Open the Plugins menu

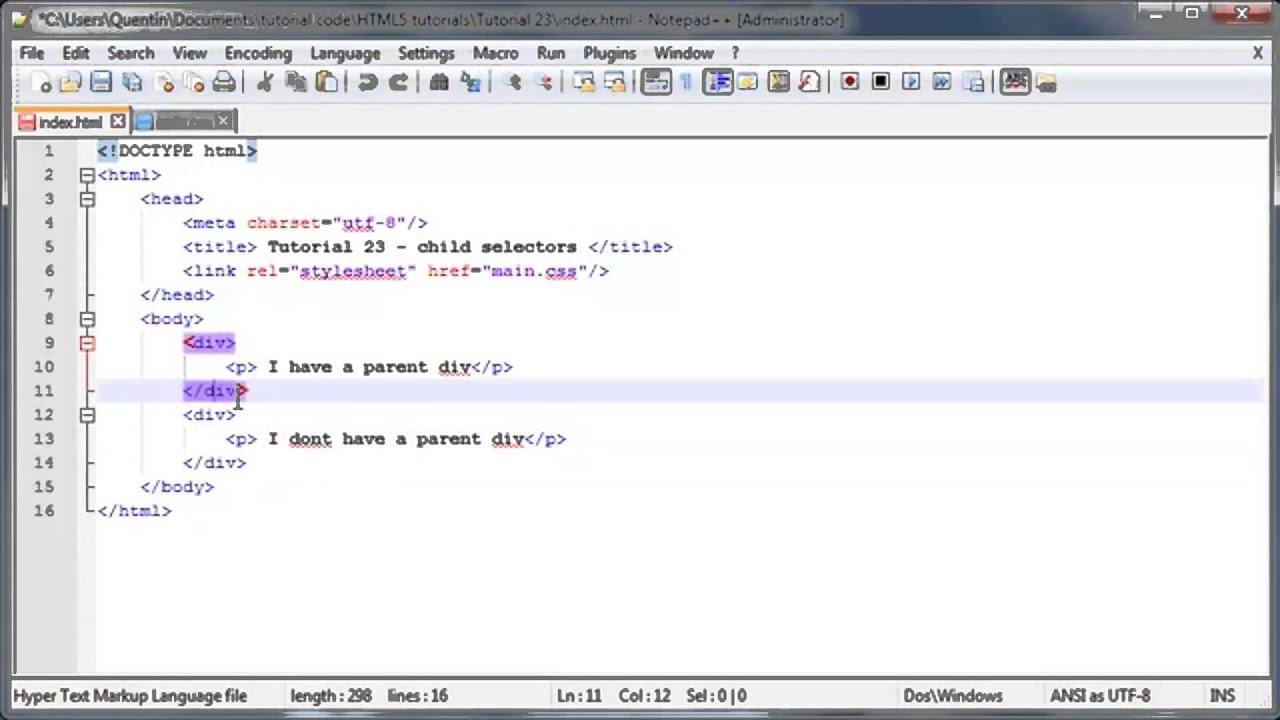609,53
